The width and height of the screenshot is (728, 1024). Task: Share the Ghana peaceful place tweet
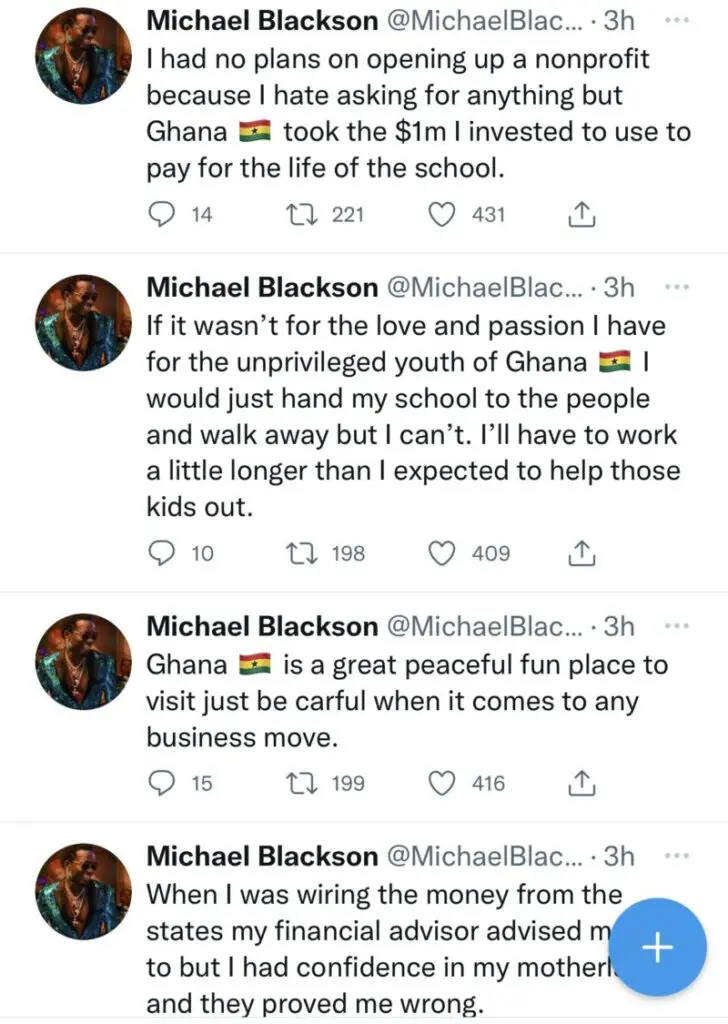click(581, 784)
